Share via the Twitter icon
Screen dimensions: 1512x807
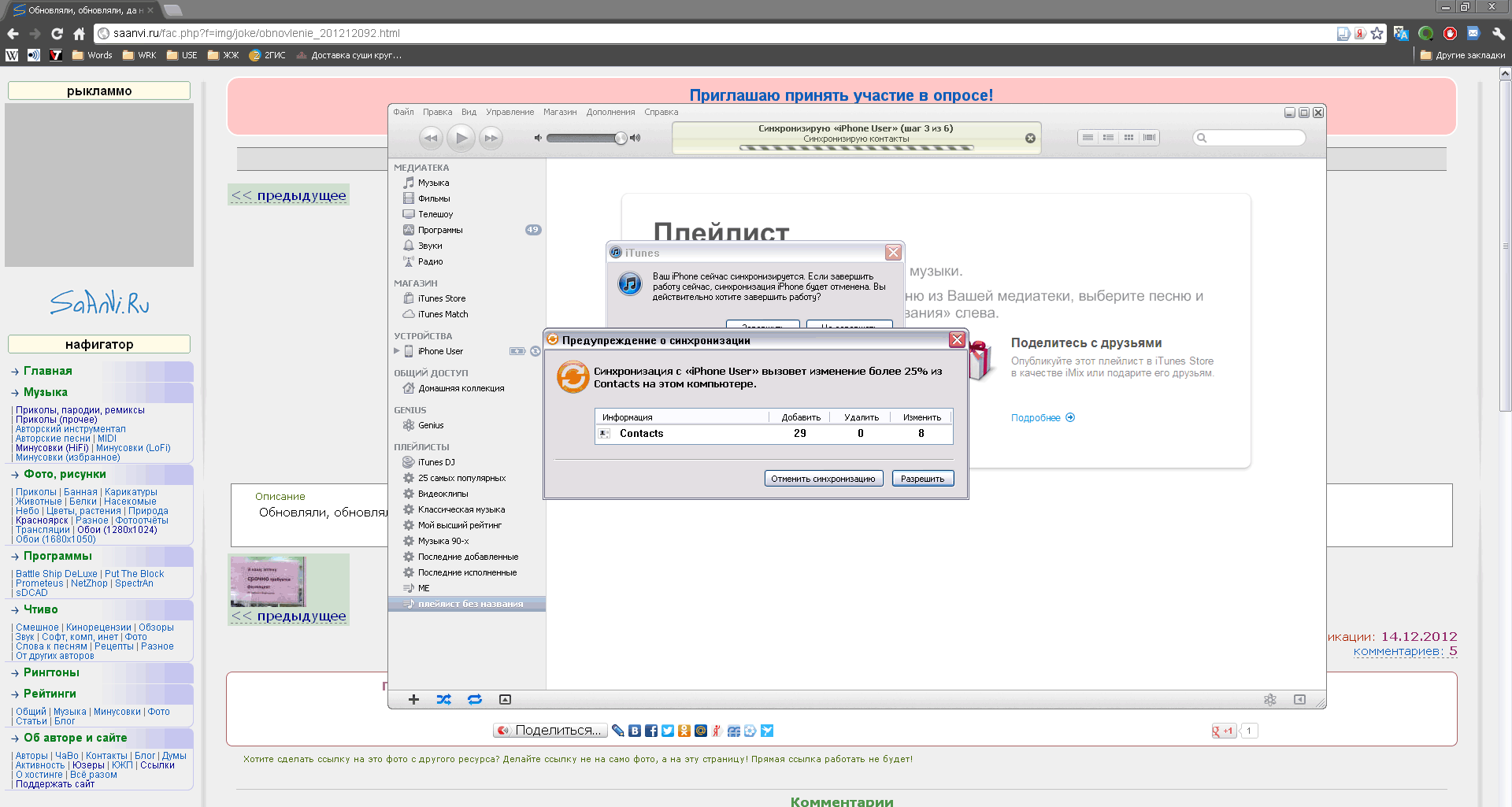[668, 731]
